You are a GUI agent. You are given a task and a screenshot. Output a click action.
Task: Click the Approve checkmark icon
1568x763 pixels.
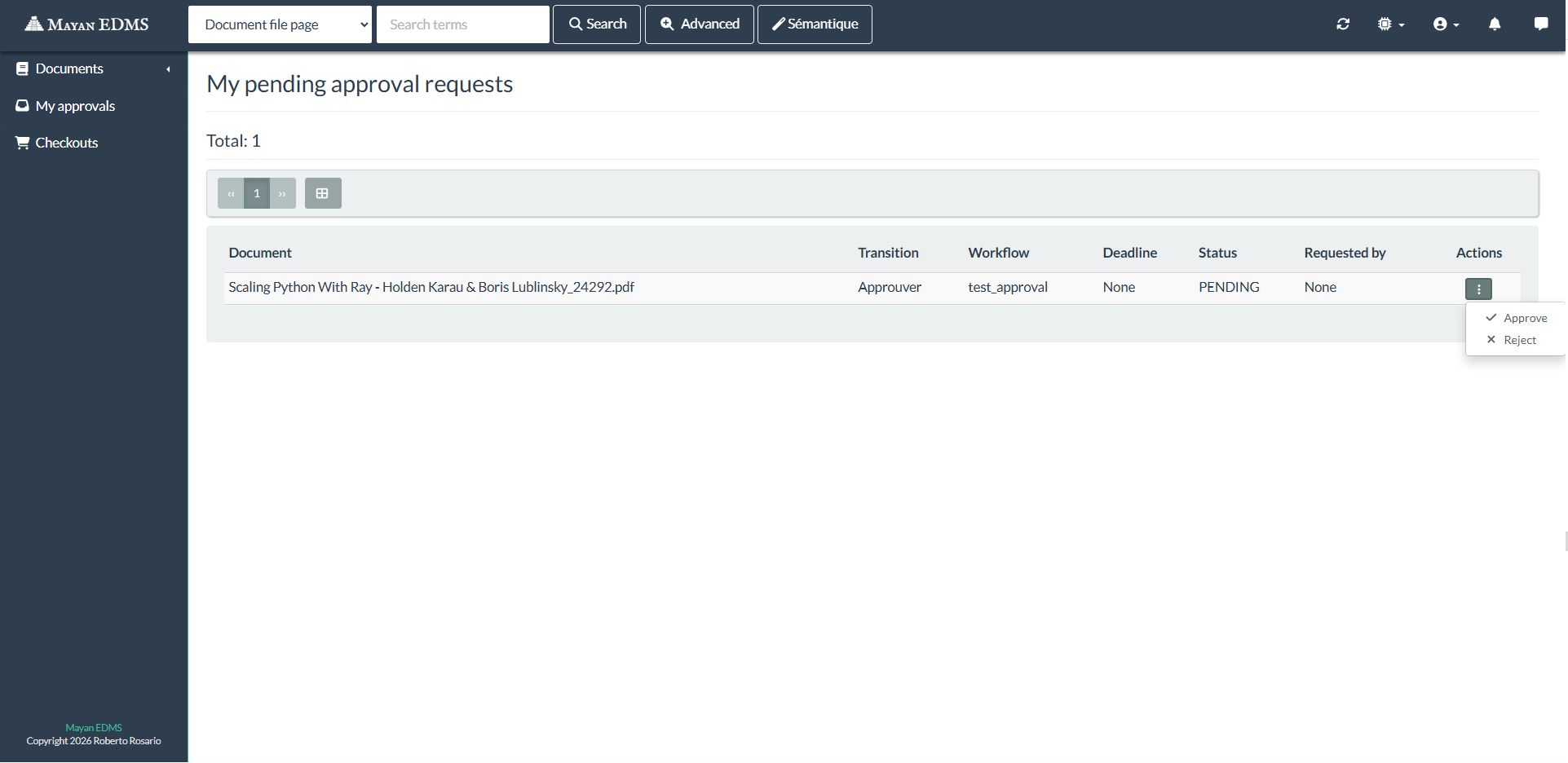pos(1491,317)
